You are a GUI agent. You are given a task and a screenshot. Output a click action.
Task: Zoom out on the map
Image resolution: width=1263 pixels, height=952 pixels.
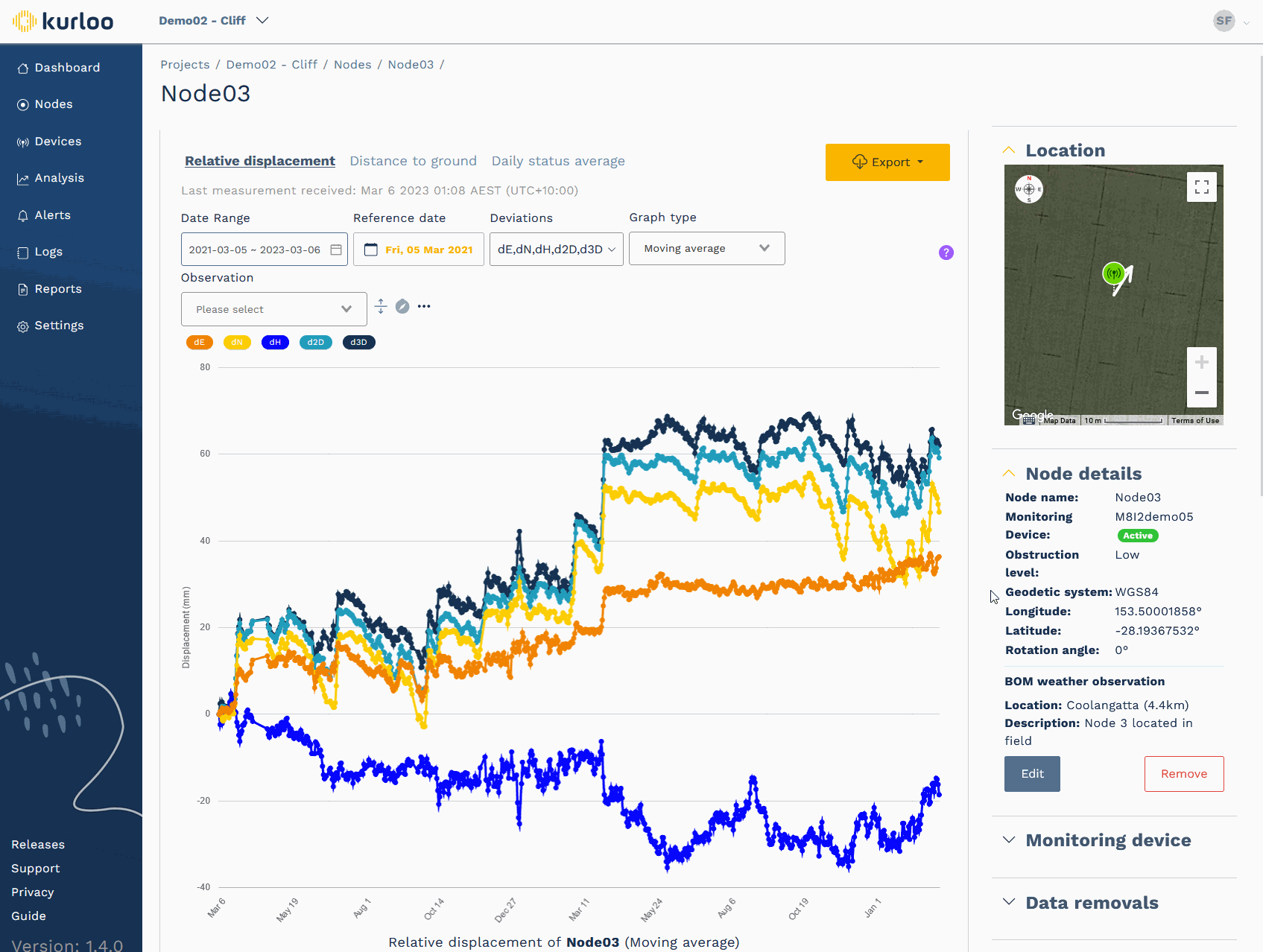pos(1202,393)
